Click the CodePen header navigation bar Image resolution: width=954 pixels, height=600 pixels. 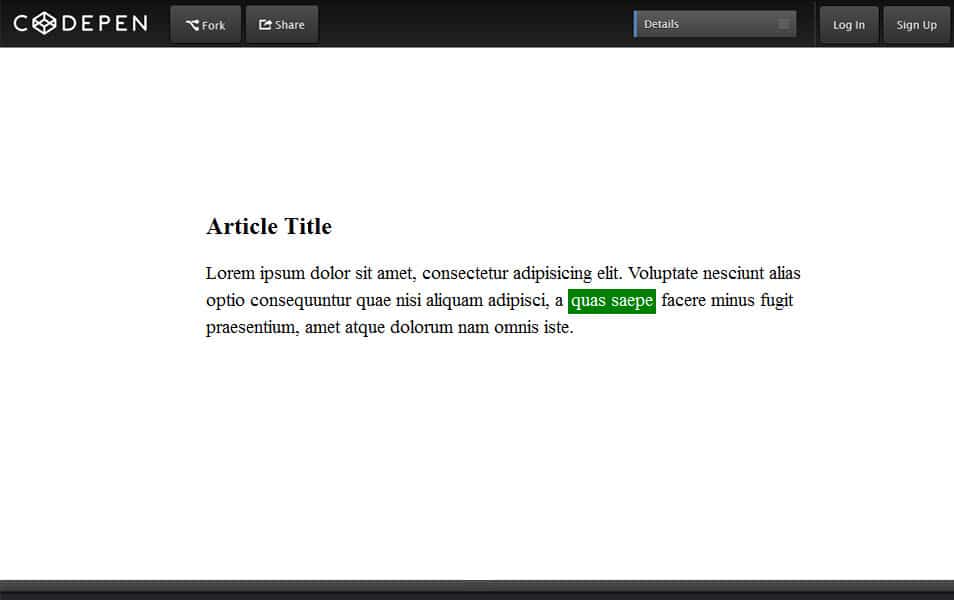pyautogui.click(x=477, y=22)
